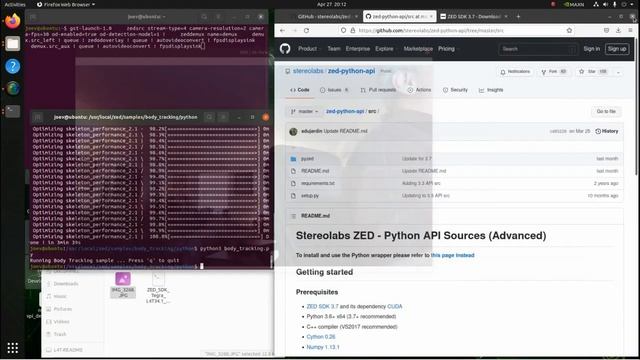Open Pictures in the Files sidebar
The width and height of the screenshot is (640, 360).
pos(62,309)
